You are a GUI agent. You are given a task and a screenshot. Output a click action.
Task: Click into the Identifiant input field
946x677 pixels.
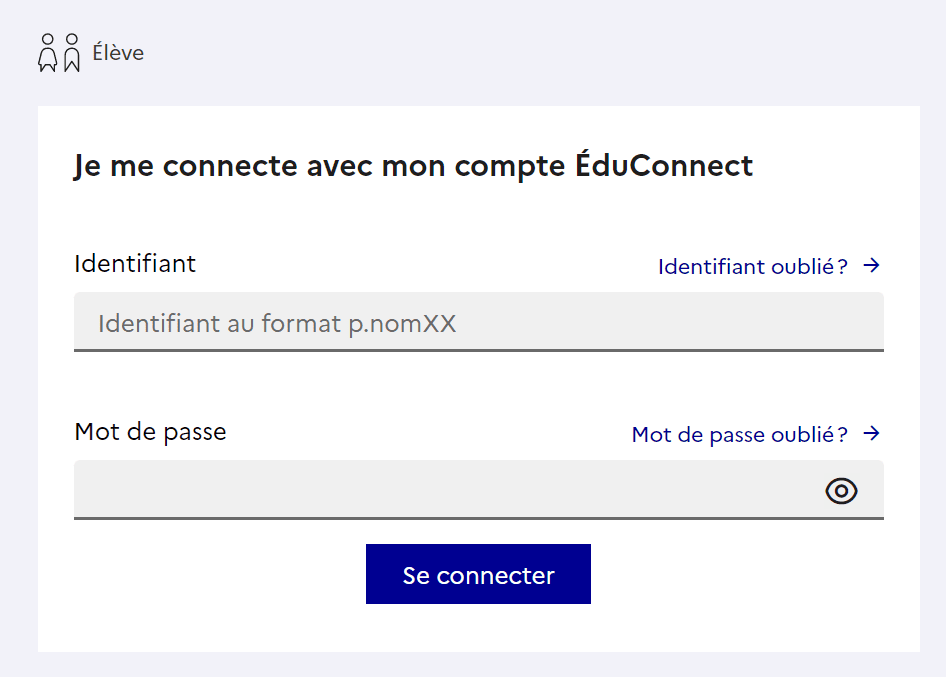(478, 322)
